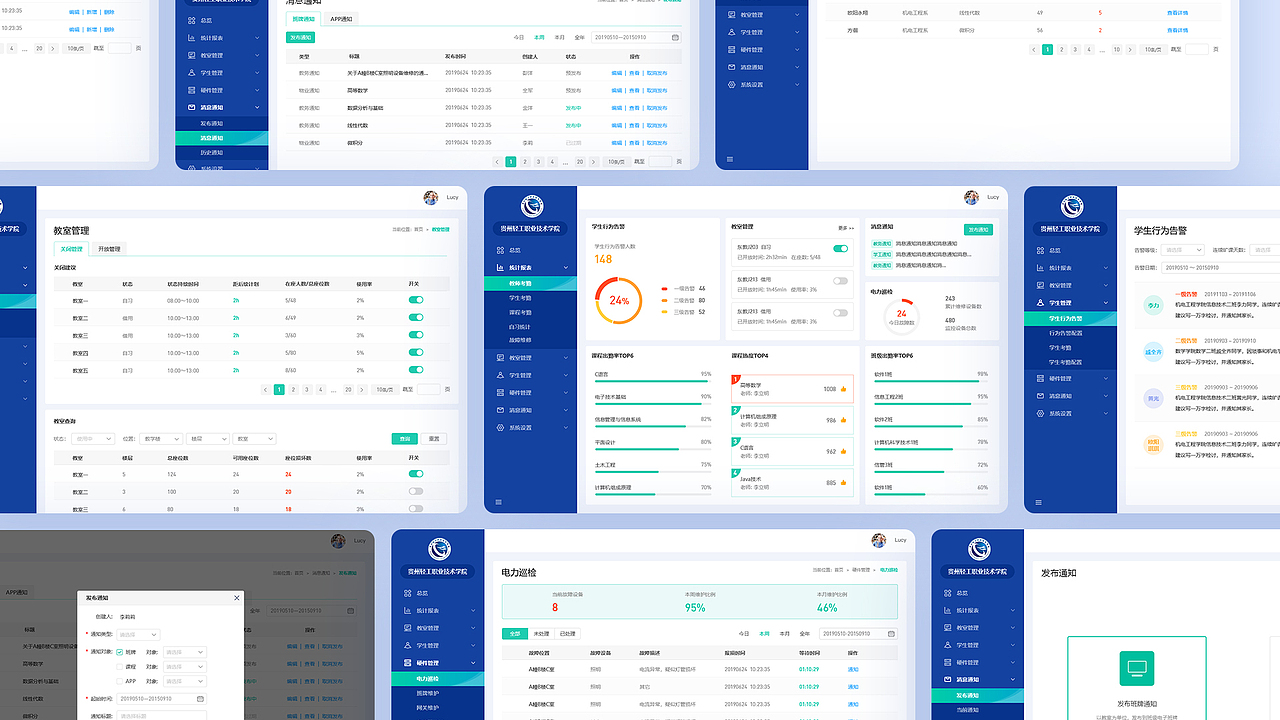Open the 告警等级 dropdown in the 学生行为告警 panel
This screenshot has height=720, width=1280.
click(1183, 250)
